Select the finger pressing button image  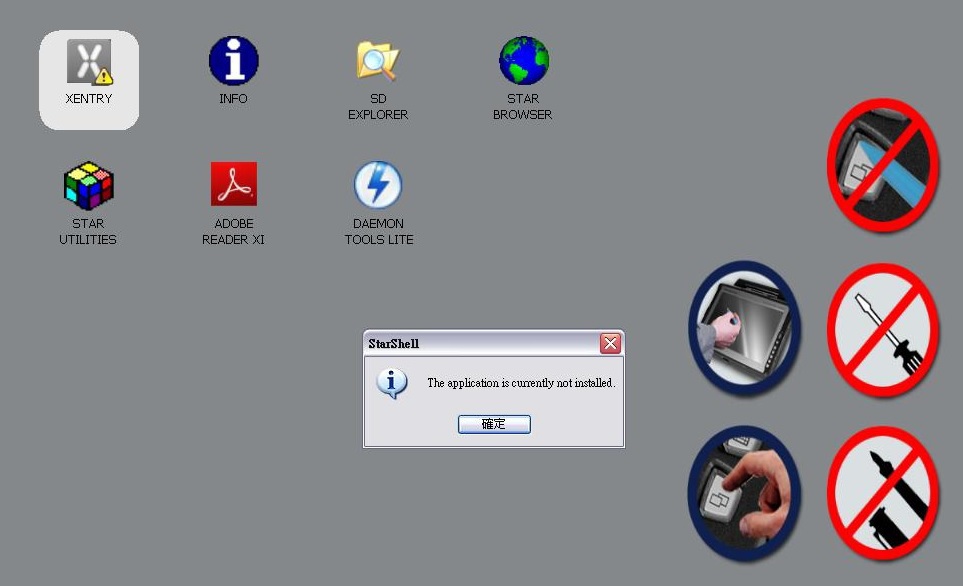click(744, 493)
